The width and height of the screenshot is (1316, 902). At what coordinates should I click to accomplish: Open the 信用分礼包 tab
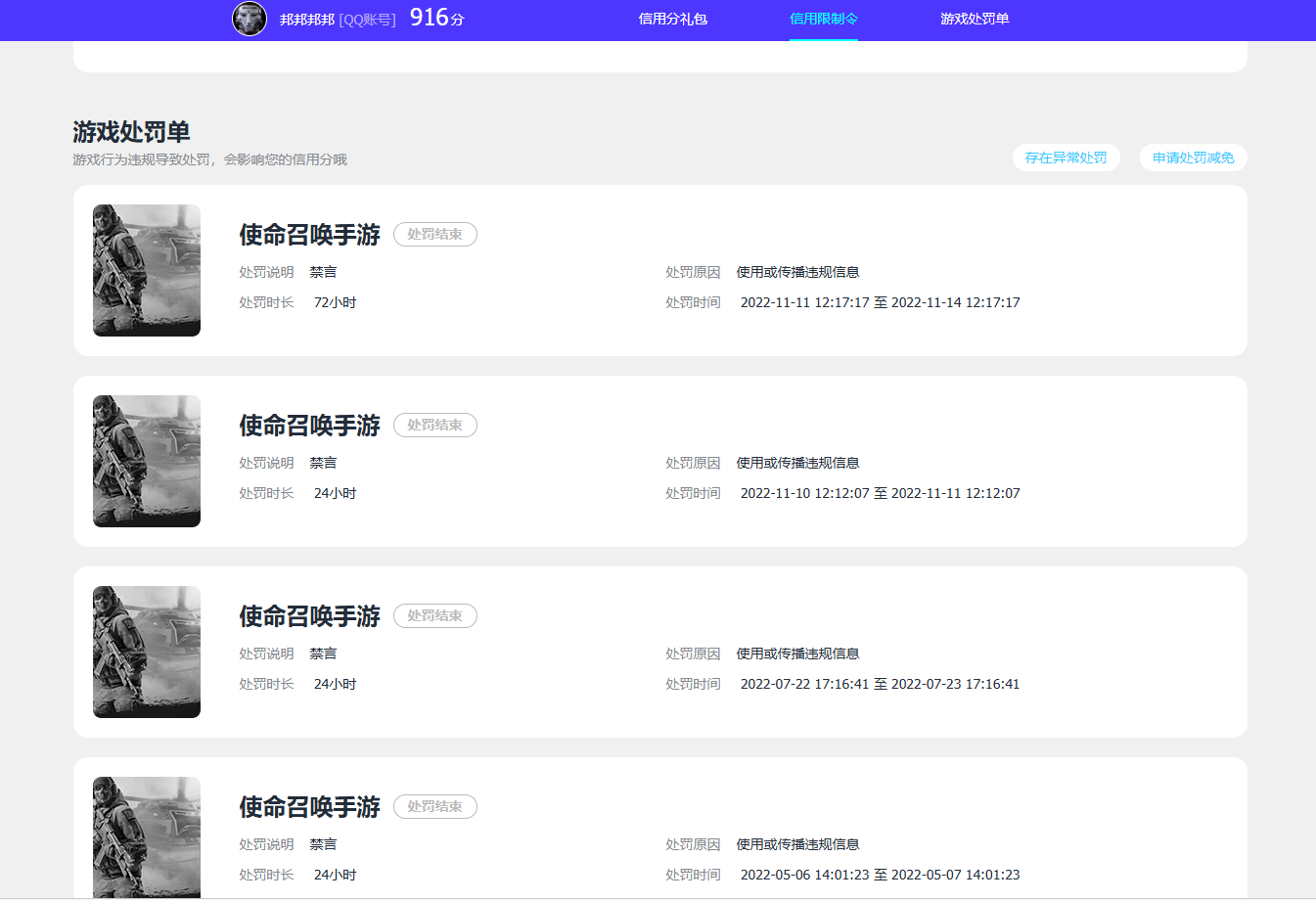click(673, 20)
